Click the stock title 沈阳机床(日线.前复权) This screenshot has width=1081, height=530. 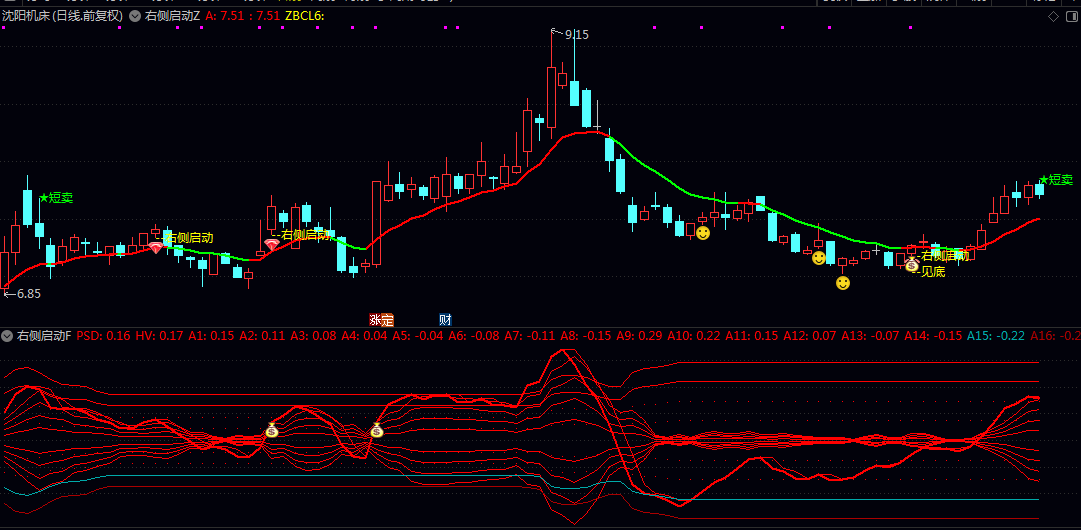point(62,16)
